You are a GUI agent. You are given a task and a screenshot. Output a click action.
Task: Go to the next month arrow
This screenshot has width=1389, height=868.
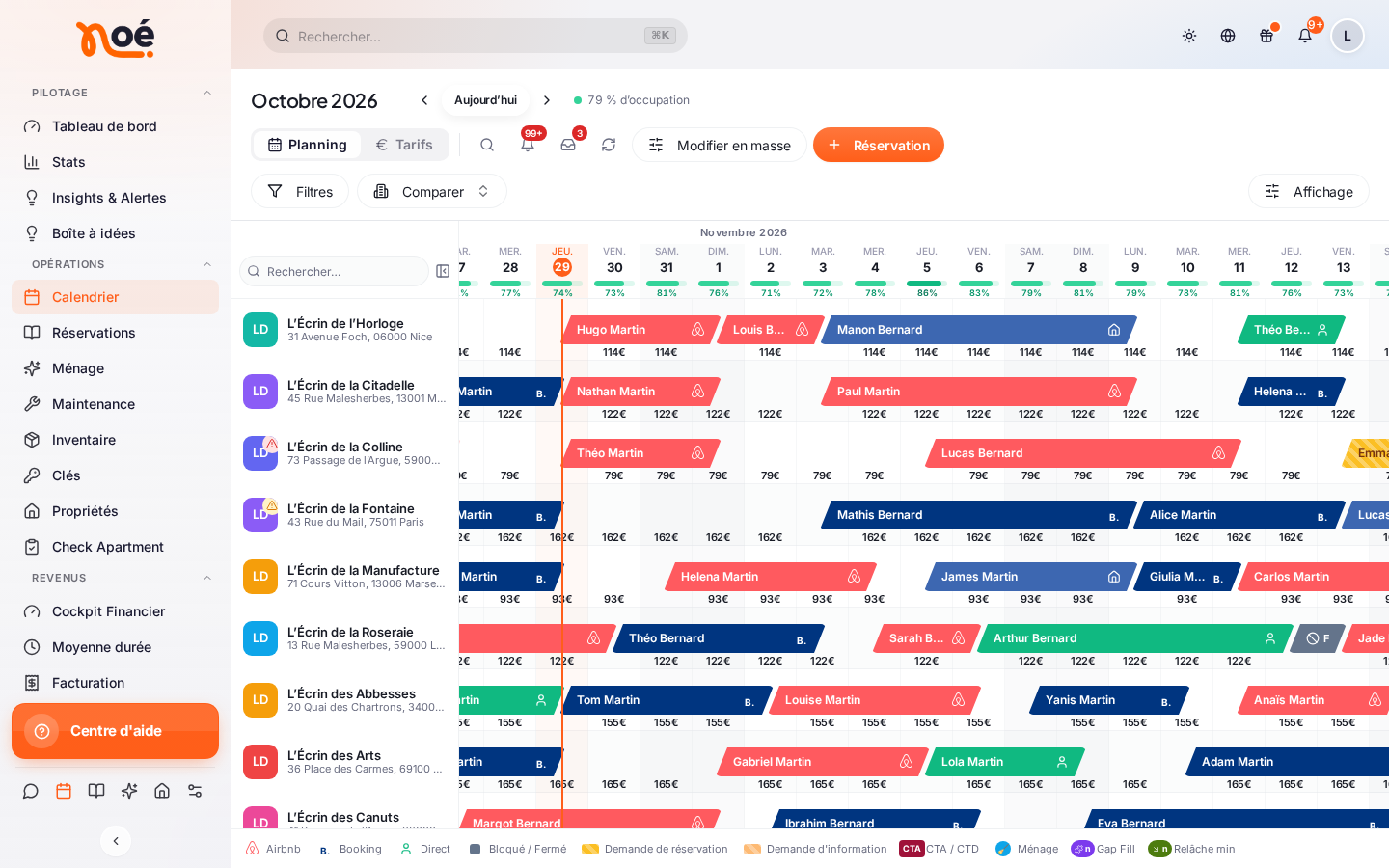[x=547, y=100]
